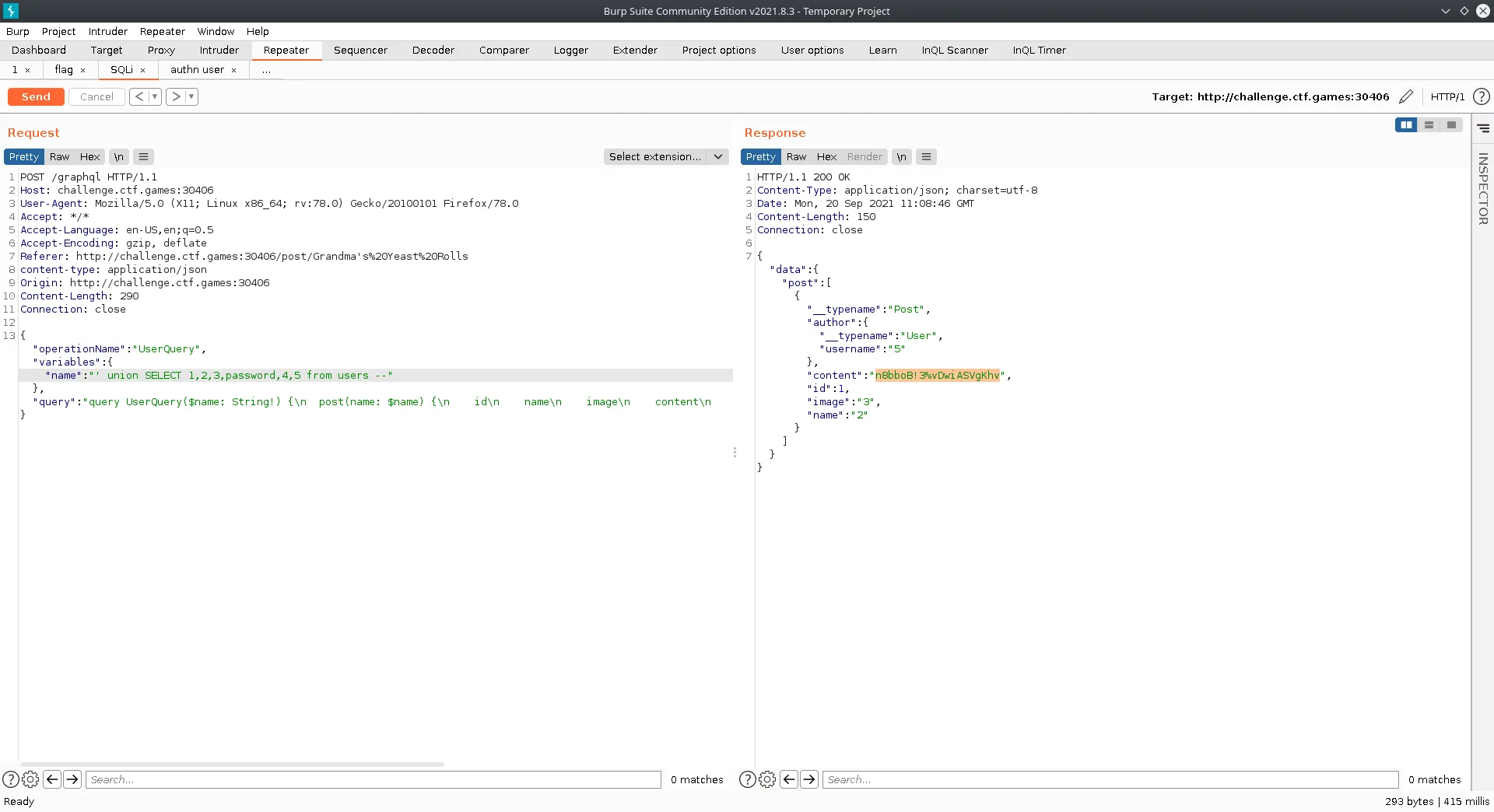This screenshot has height=812, width=1494.
Task: Open the HTTP/1 protocol selector
Action: (1447, 96)
